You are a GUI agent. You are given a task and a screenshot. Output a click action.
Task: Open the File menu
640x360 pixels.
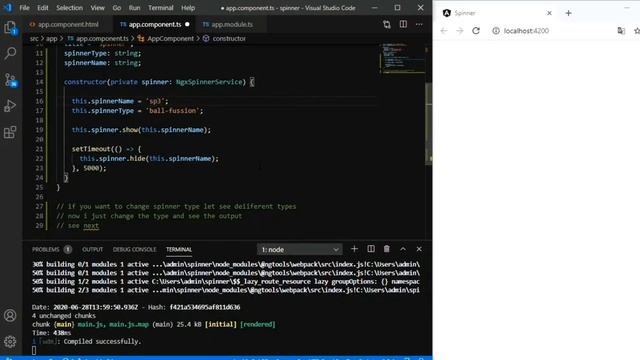[x=24, y=8]
